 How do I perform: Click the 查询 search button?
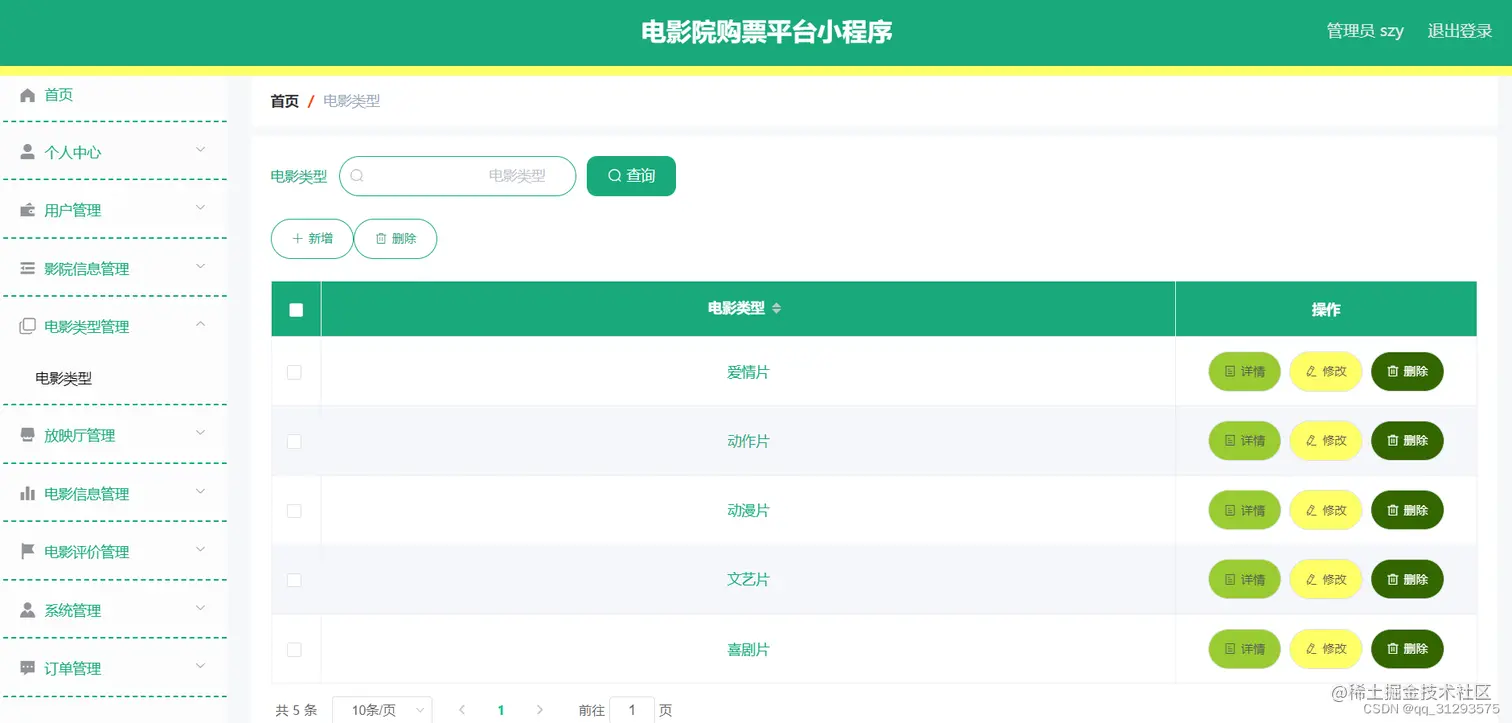(631, 176)
